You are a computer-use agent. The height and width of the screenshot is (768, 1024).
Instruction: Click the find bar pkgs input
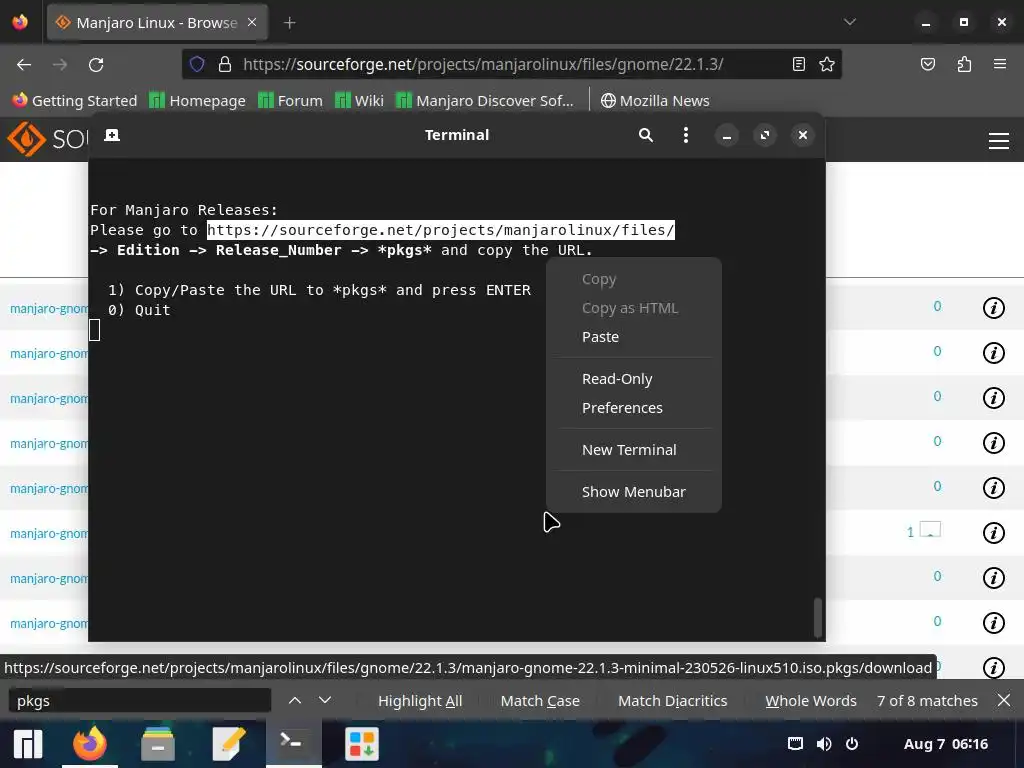click(x=140, y=701)
